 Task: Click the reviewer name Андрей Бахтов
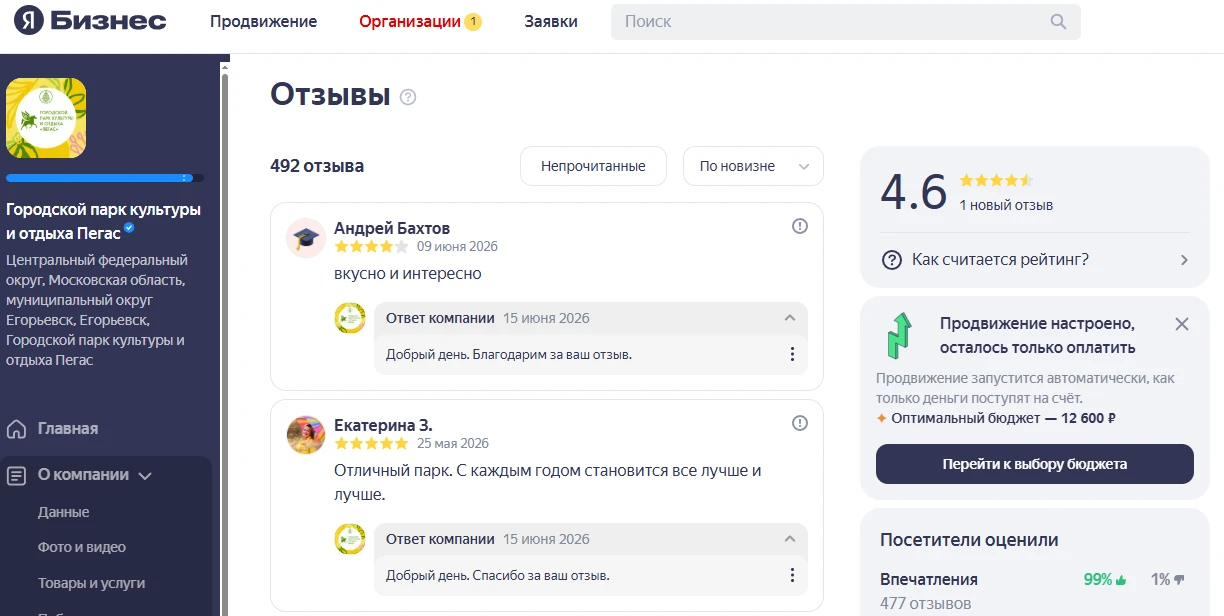(x=392, y=228)
